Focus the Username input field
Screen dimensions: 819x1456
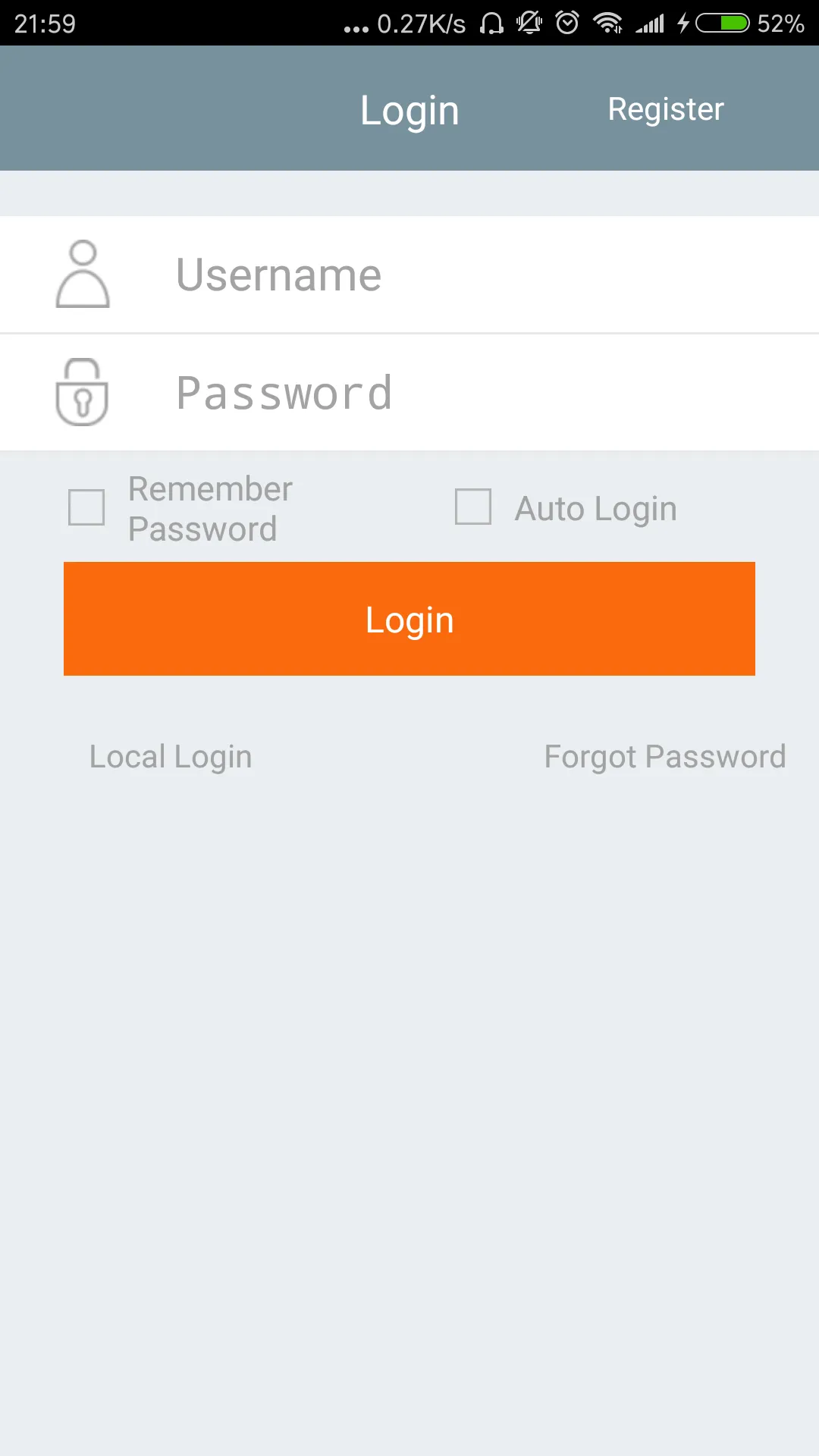point(409,275)
